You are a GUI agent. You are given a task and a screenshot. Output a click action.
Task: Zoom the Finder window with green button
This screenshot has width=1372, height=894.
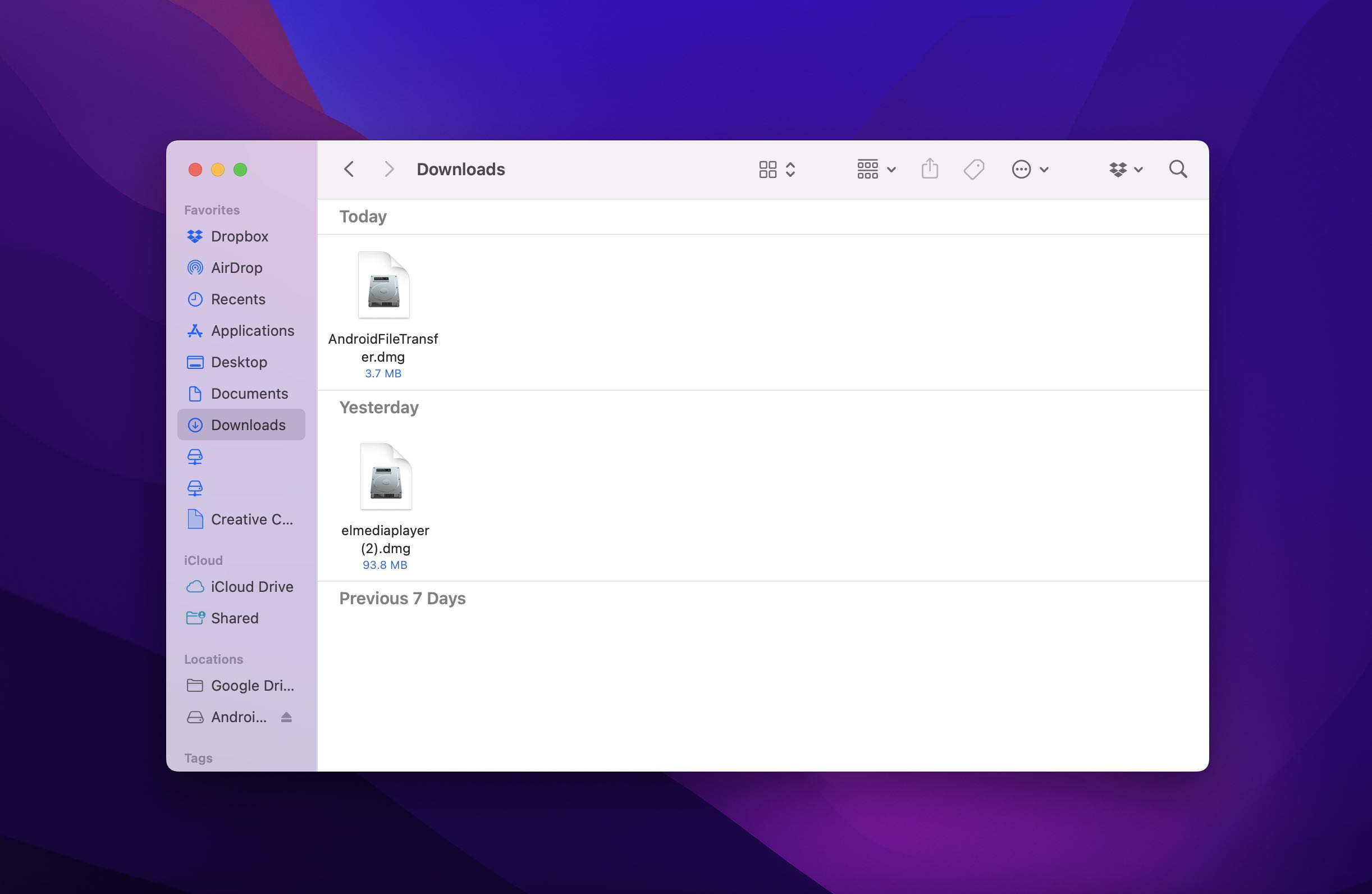pos(240,170)
